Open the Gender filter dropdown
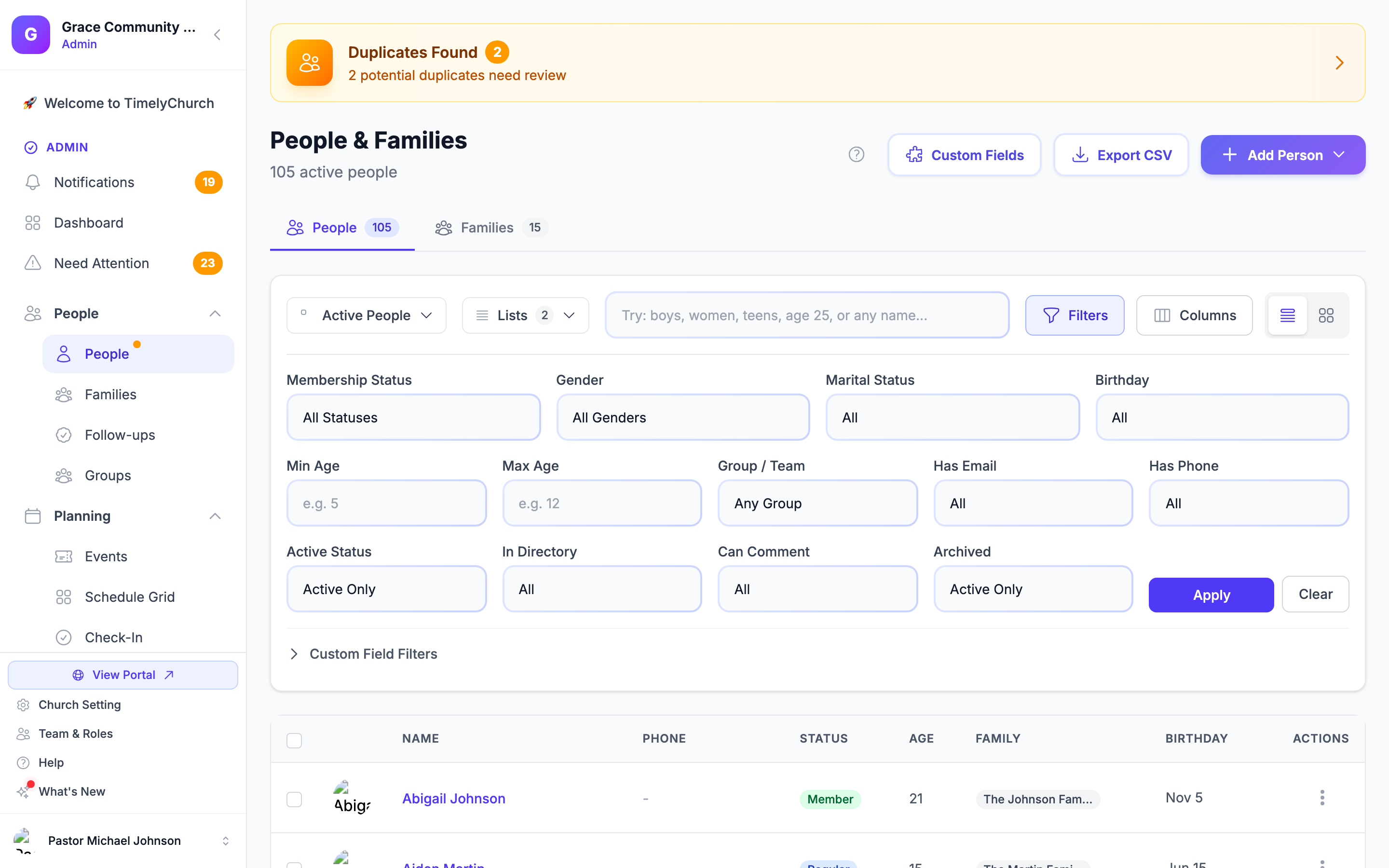This screenshot has width=1389, height=868. (683, 417)
